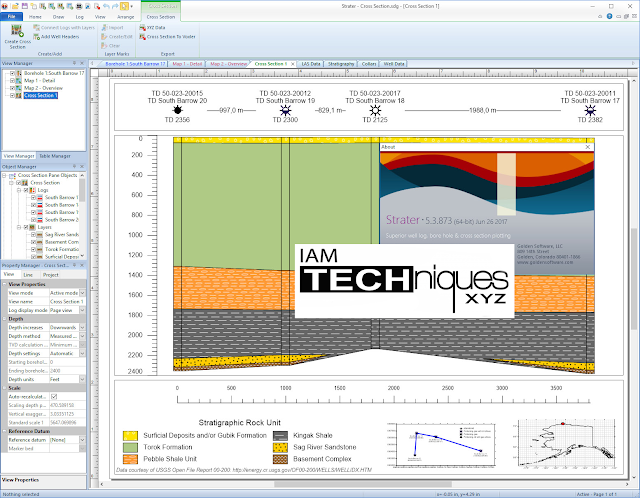The image size is (640, 498).
Task: Click the Undo arrow icon
Action: click(106, 6)
